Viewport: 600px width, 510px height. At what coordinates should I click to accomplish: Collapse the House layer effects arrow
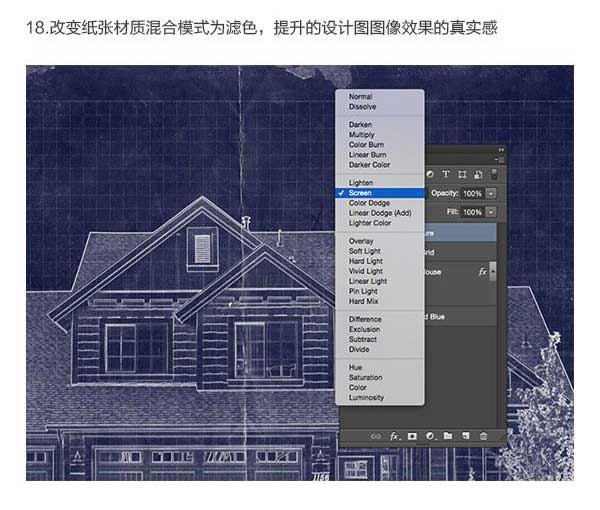tap(493, 271)
